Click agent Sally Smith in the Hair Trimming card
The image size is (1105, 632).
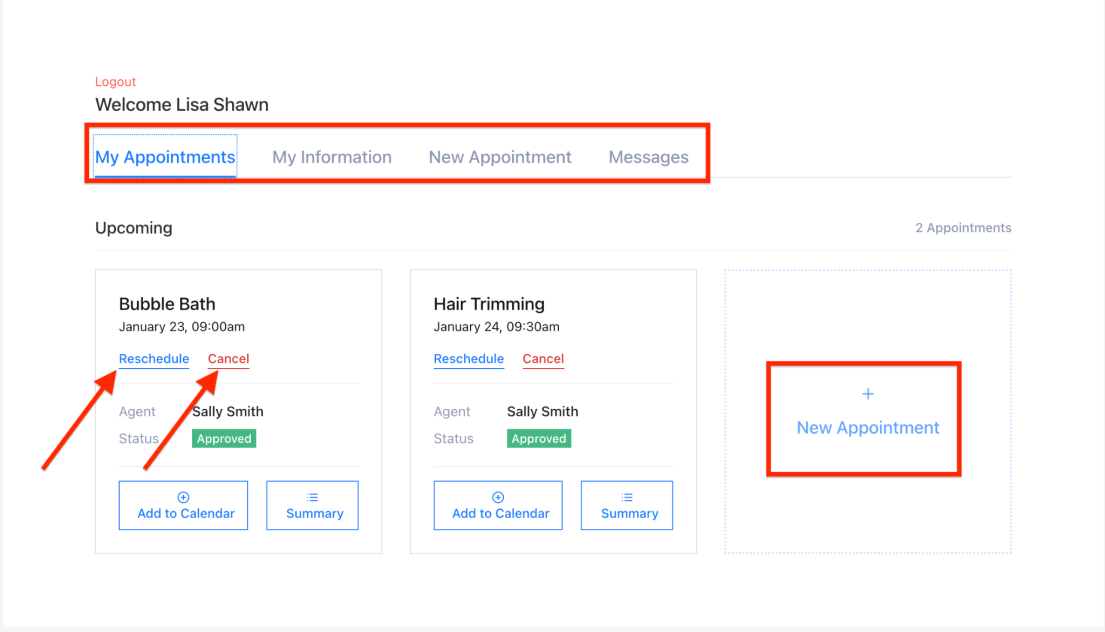point(543,411)
